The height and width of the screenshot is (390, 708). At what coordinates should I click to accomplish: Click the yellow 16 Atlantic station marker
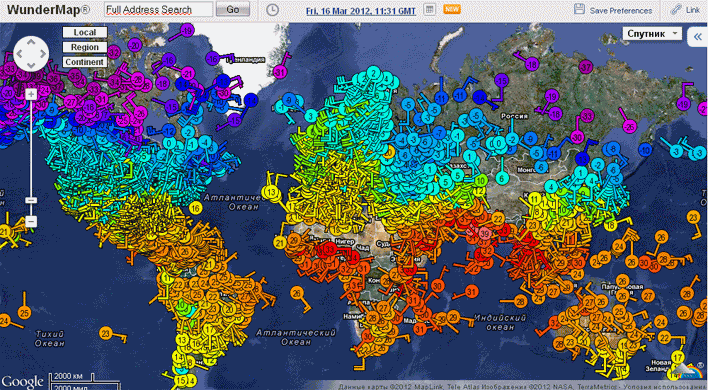coord(195,208)
